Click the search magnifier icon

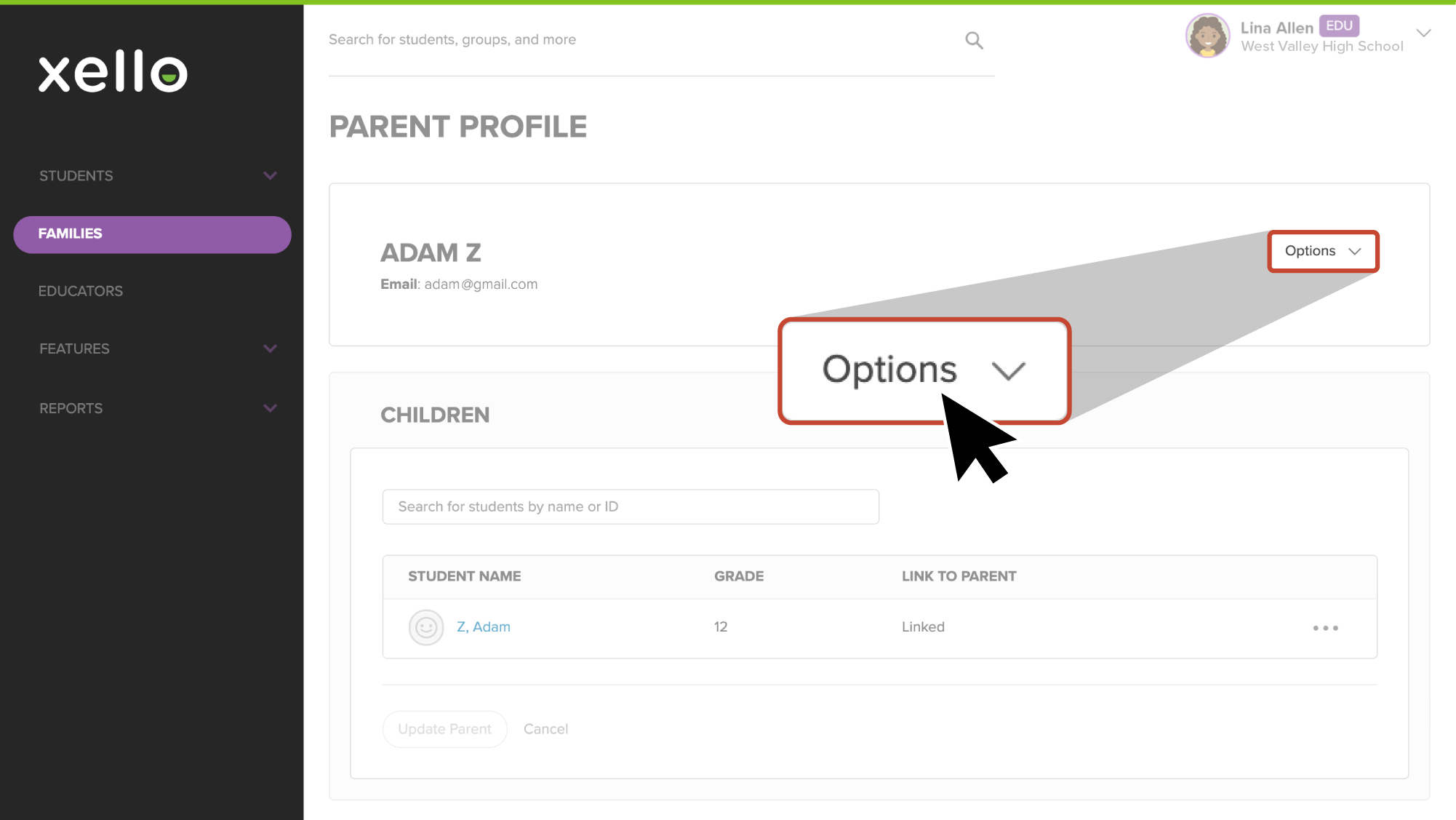pyautogui.click(x=974, y=41)
